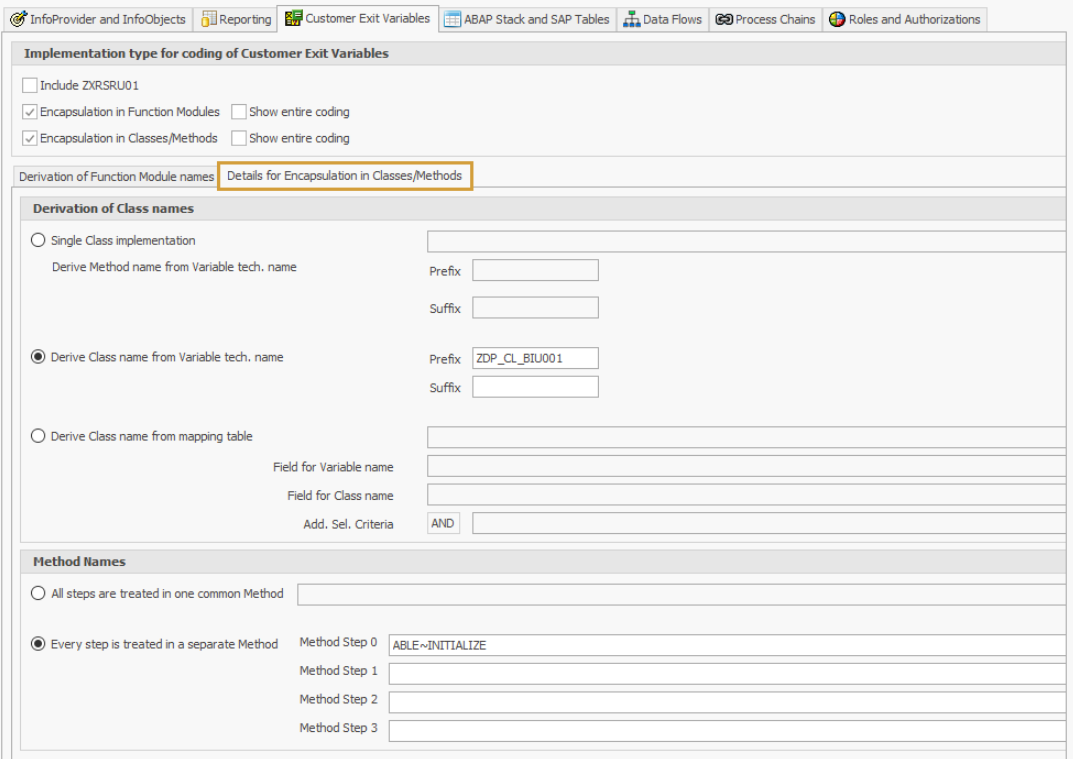
Task: Click the Process Chains tab icon
Action: pos(724,19)
